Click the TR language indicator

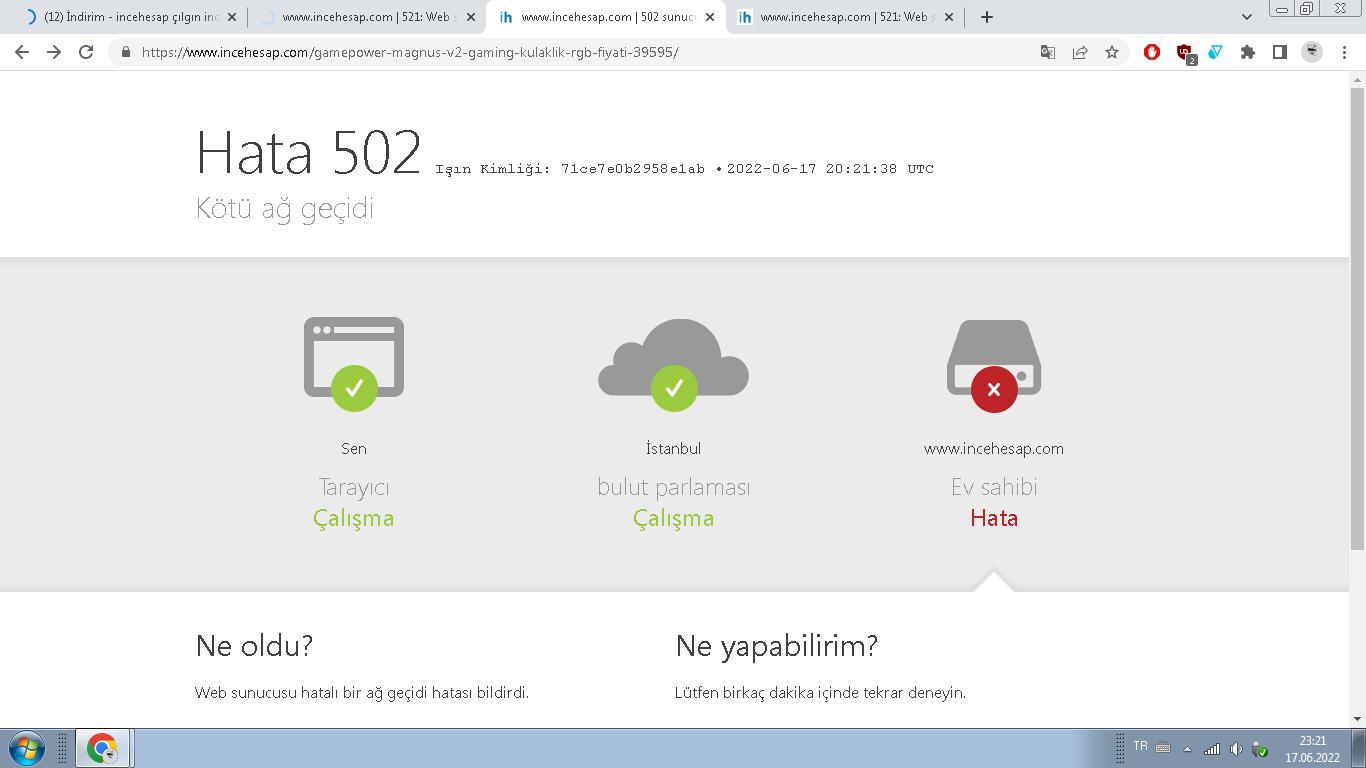point(1141,746)
